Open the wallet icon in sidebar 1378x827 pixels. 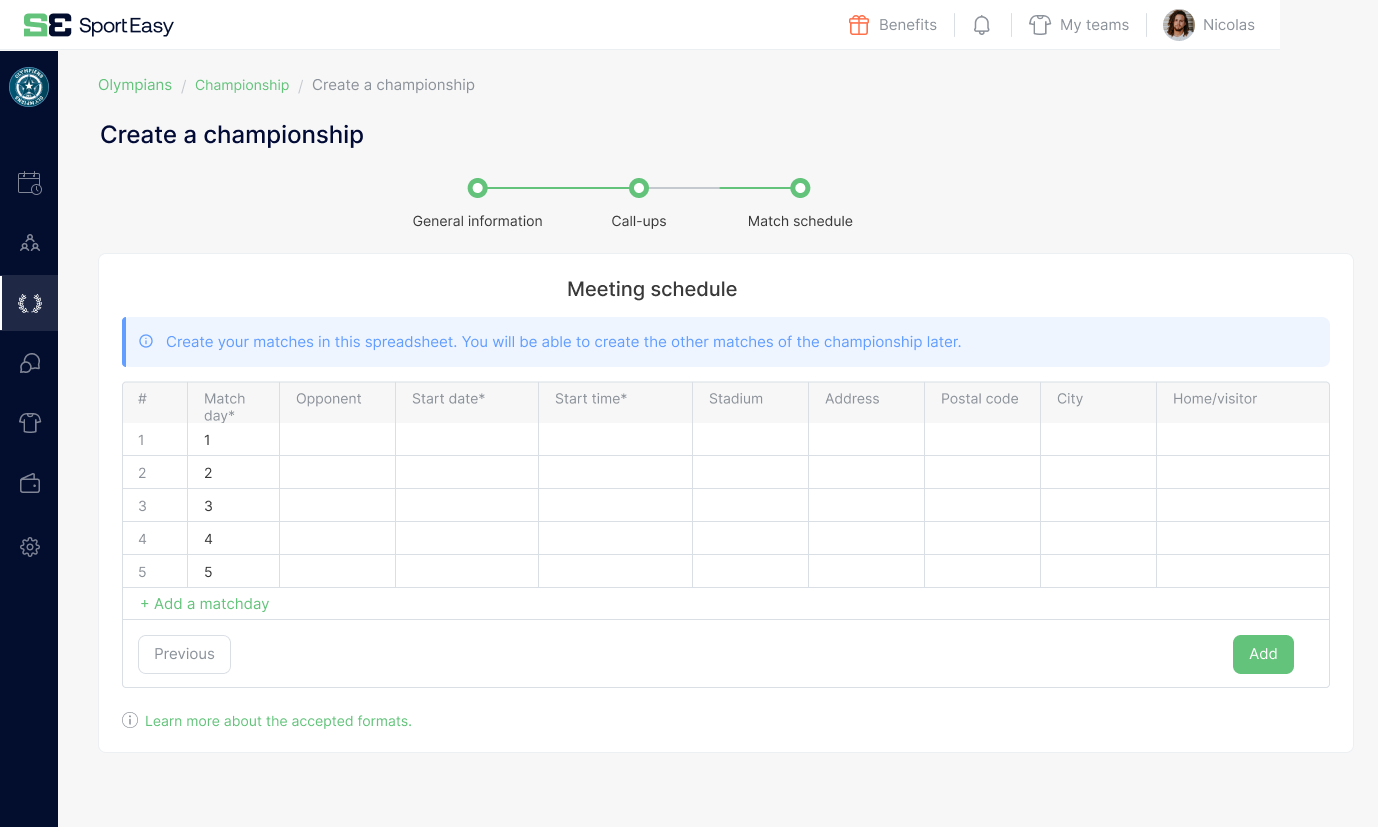coord(30,484)
